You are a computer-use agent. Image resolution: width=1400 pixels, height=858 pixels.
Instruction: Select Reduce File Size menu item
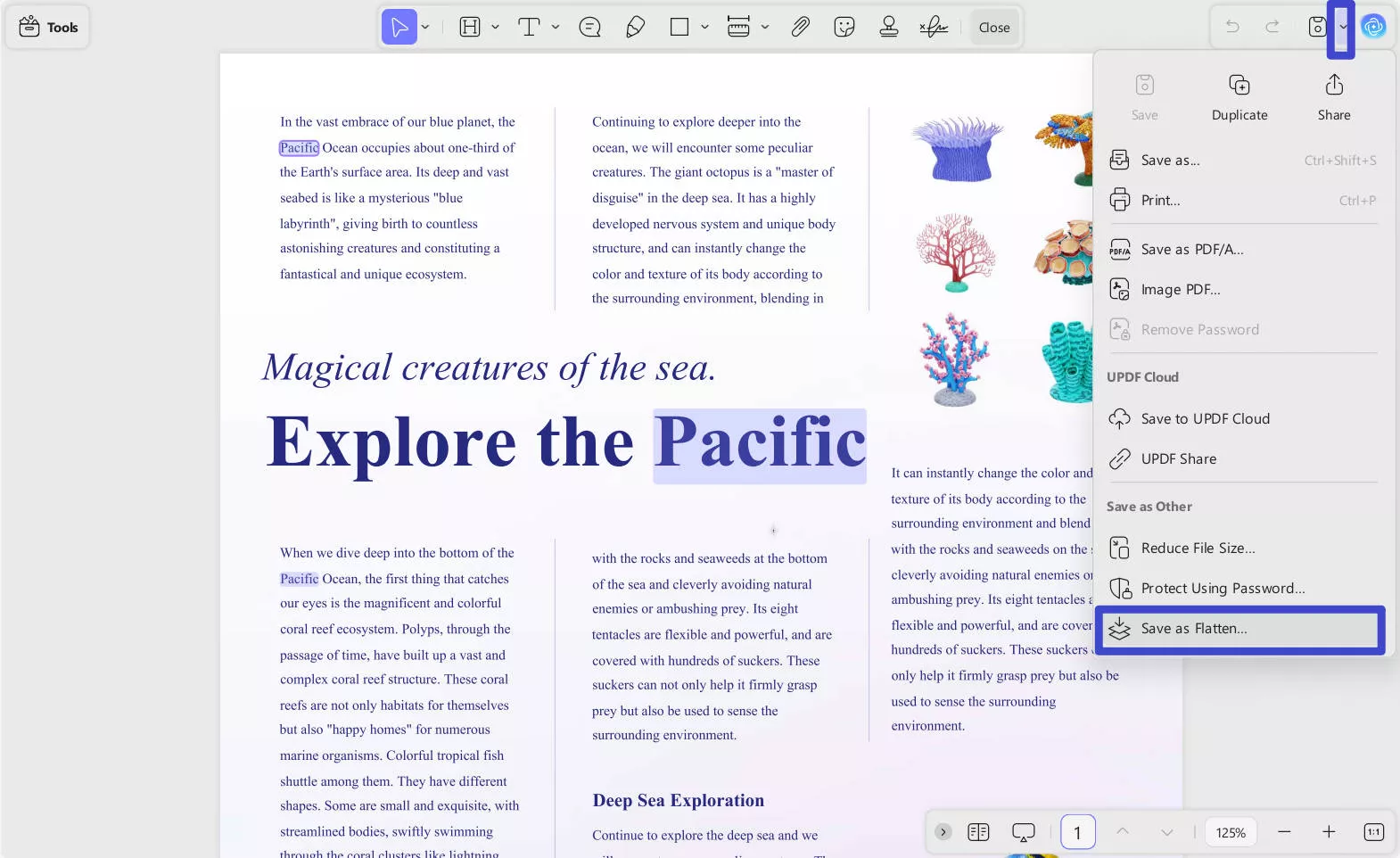point(1198,549)
